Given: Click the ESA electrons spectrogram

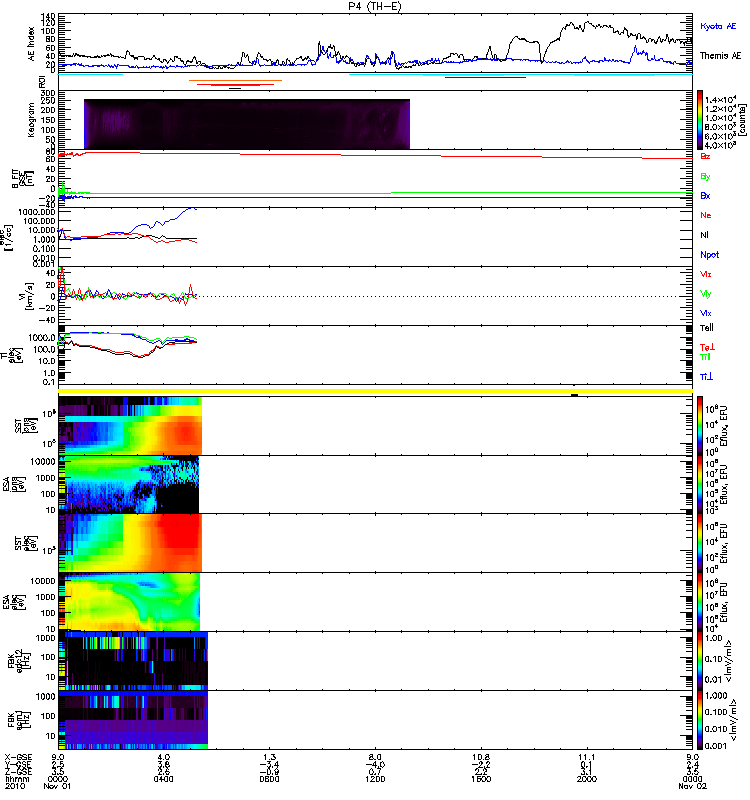Looking at the screenshot, I should [129, 602].
